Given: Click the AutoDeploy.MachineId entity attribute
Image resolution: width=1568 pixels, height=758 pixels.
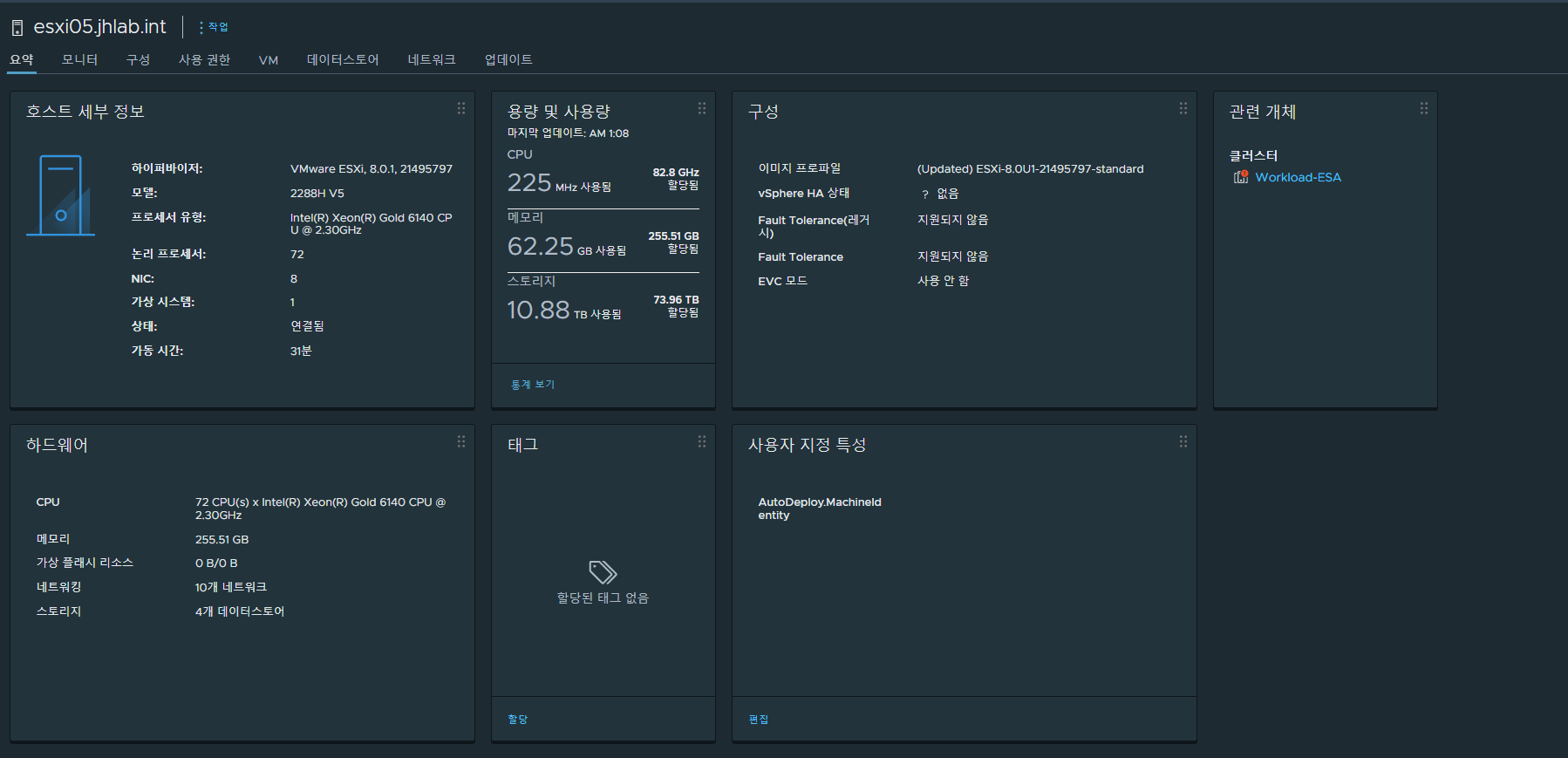Looking at the screenshot, I should [x=820, y=509].
